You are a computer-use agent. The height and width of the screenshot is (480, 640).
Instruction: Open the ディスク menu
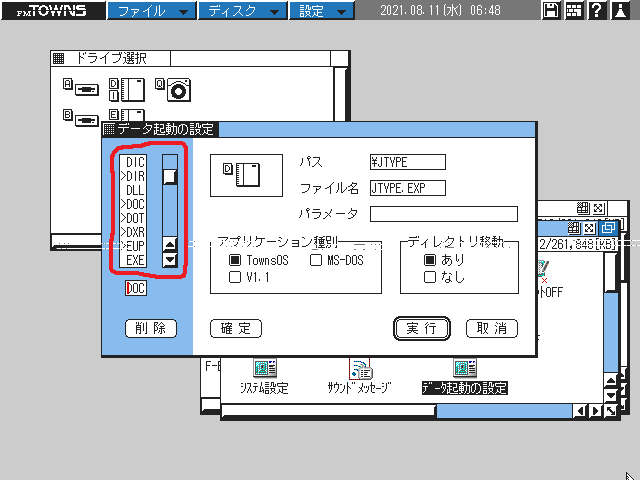[x=243, y=11]
